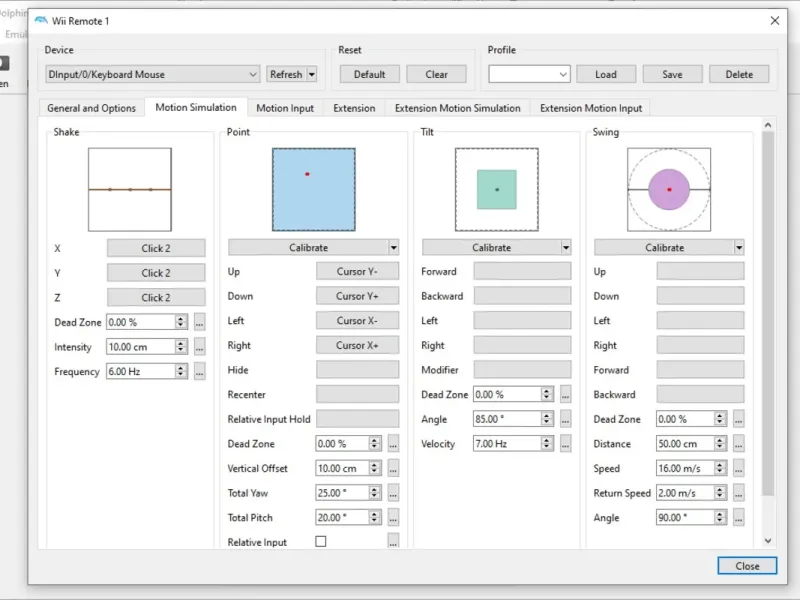This screenshot has width=800, height=600.
Task: Click the Swing Calibrate button
Action: pos(664,247)
